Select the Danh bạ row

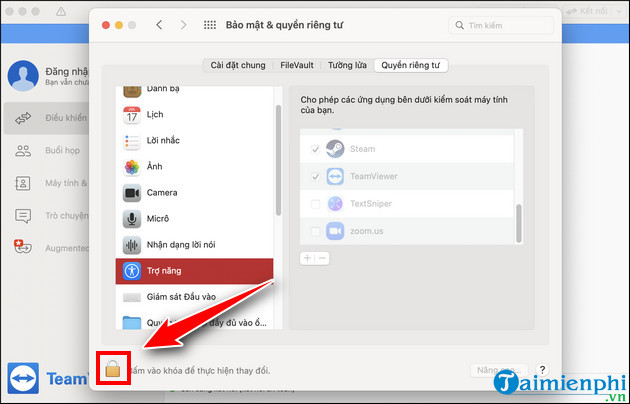point(194,92)
